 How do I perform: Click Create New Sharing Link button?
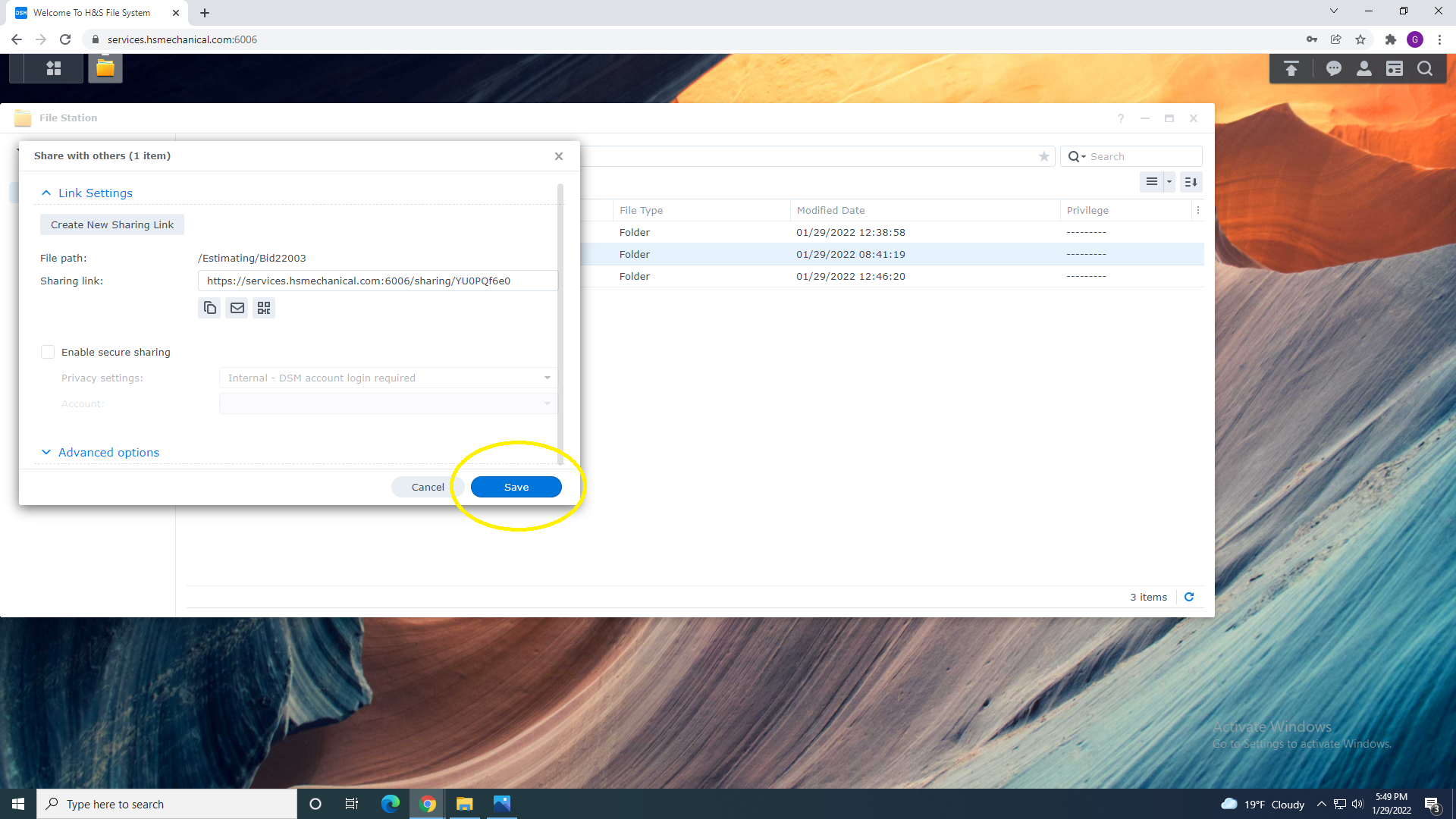(112, 224)
